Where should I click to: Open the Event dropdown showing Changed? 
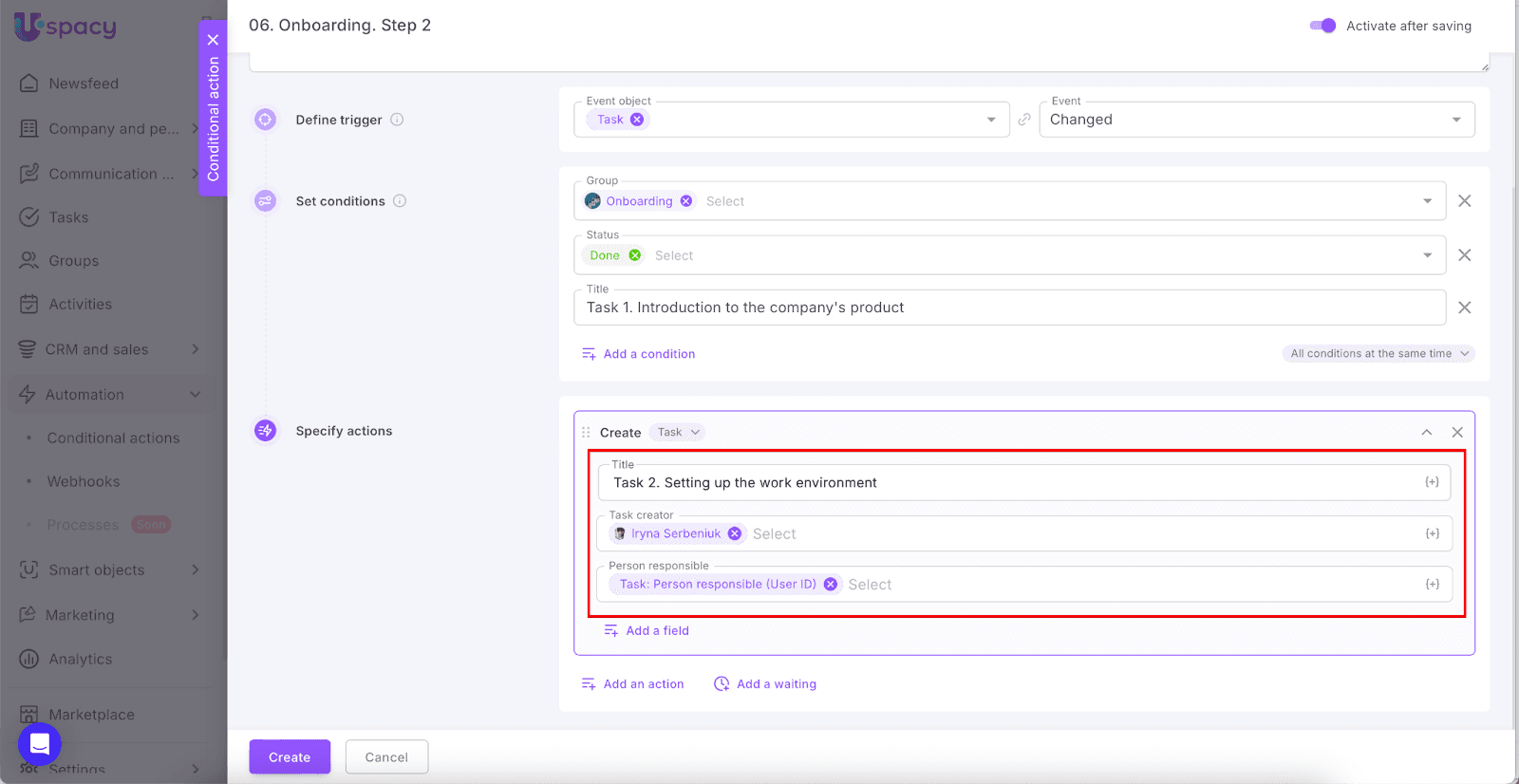coord(1256,120)
